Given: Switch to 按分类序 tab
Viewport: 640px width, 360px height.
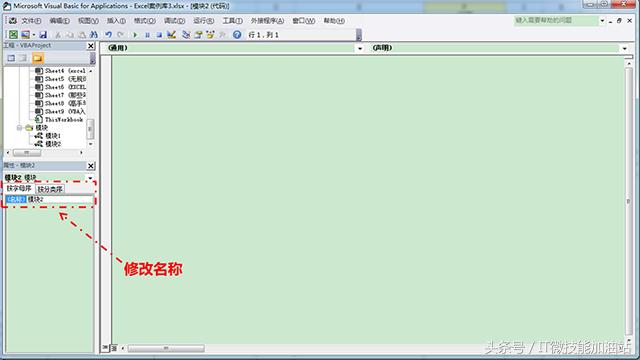Looking at the screenshot, I should 50,189.
